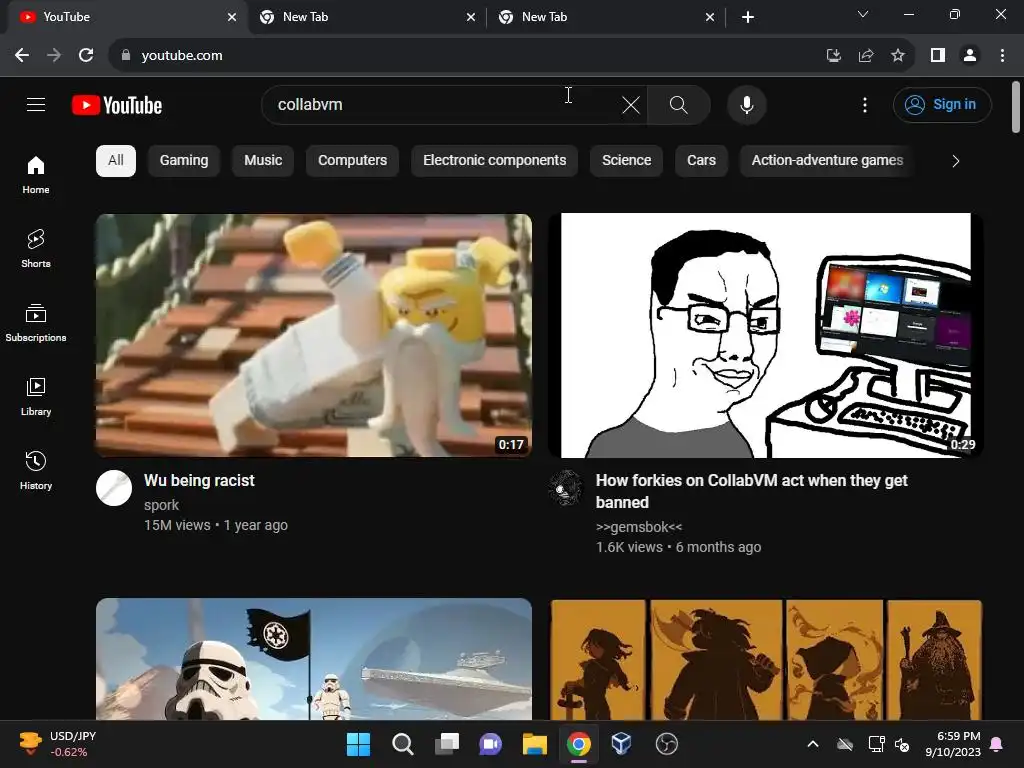The image size is (1024, 768).
Task: Open the Chrome profile icon
Action: pyautogui.click(x=970, y=56)
